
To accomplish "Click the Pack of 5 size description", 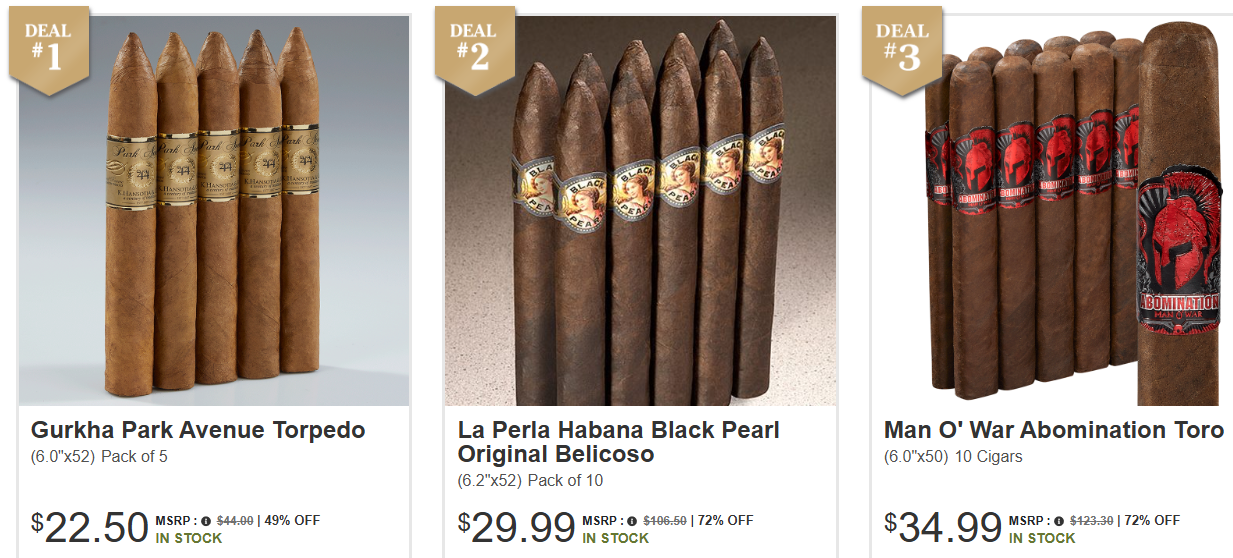I will tap(135, 457).
